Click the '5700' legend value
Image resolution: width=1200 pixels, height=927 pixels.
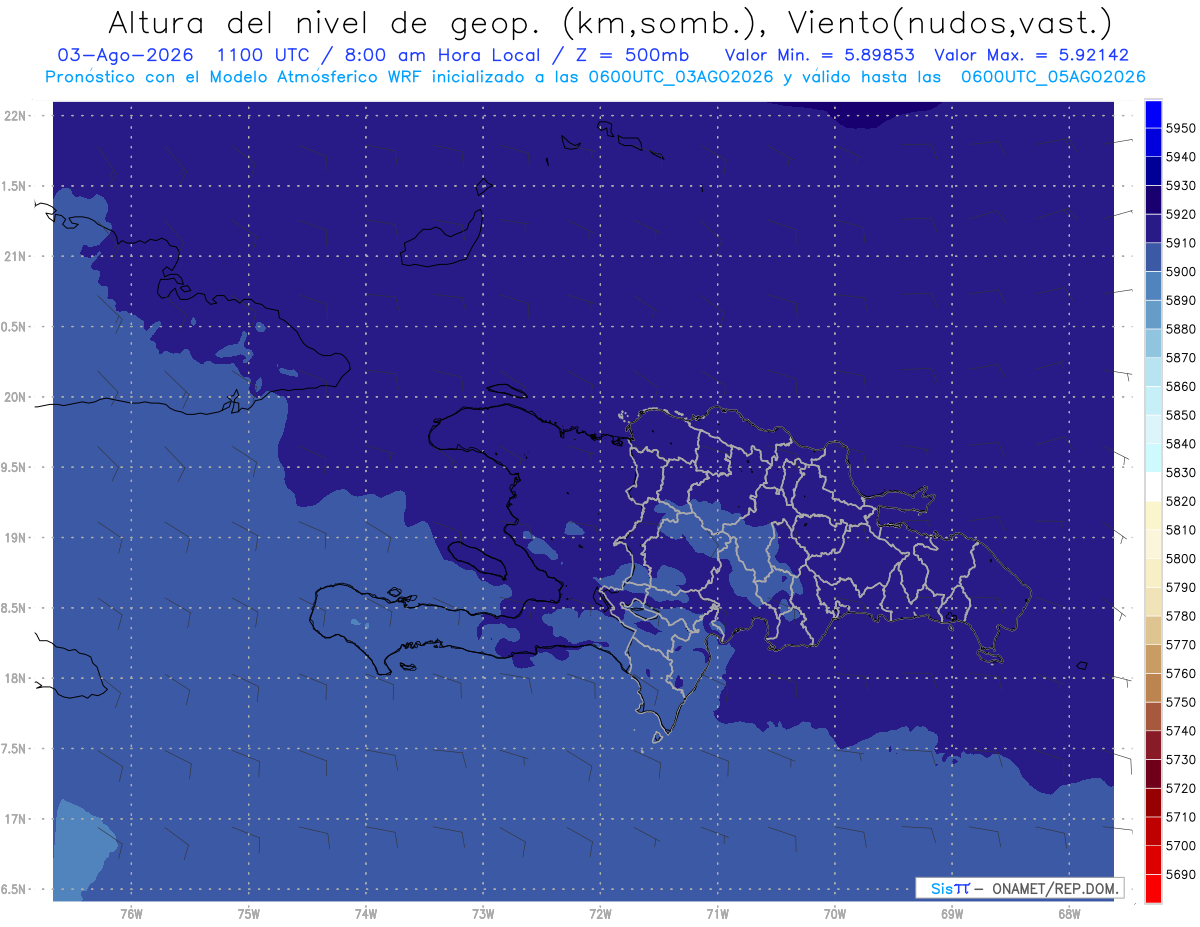point(1180,846)
